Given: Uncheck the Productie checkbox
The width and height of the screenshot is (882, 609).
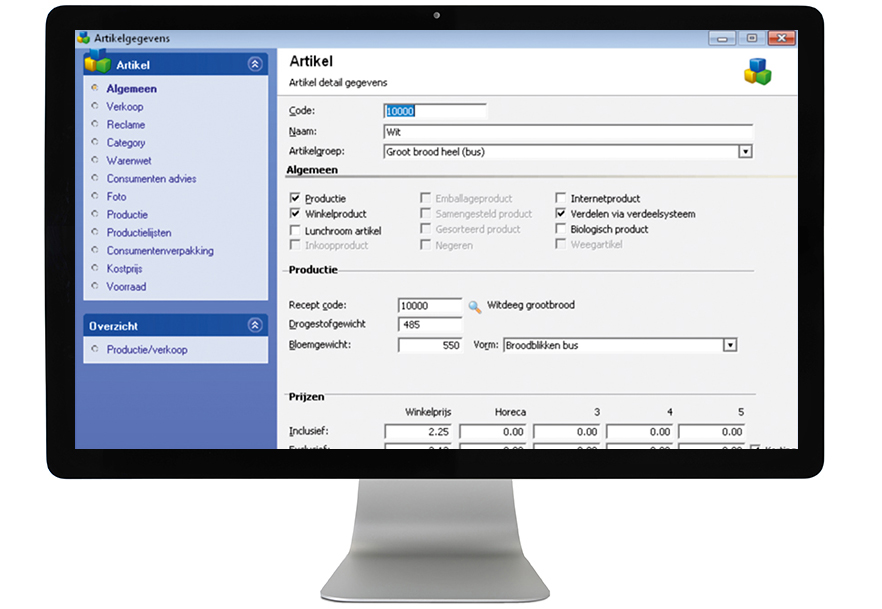Looking at the screenshot, I should point(295,198).
